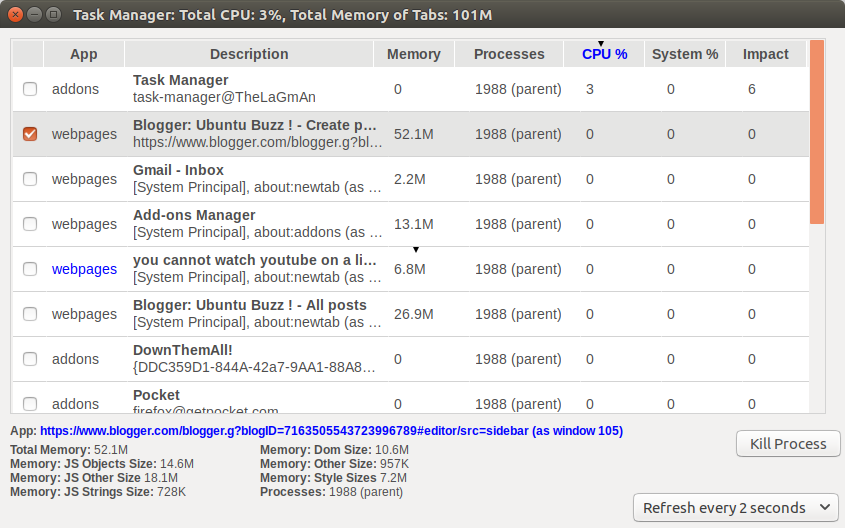
Task: Uncheck the Blogger Create post row checkbox
Action: point(30,134)
